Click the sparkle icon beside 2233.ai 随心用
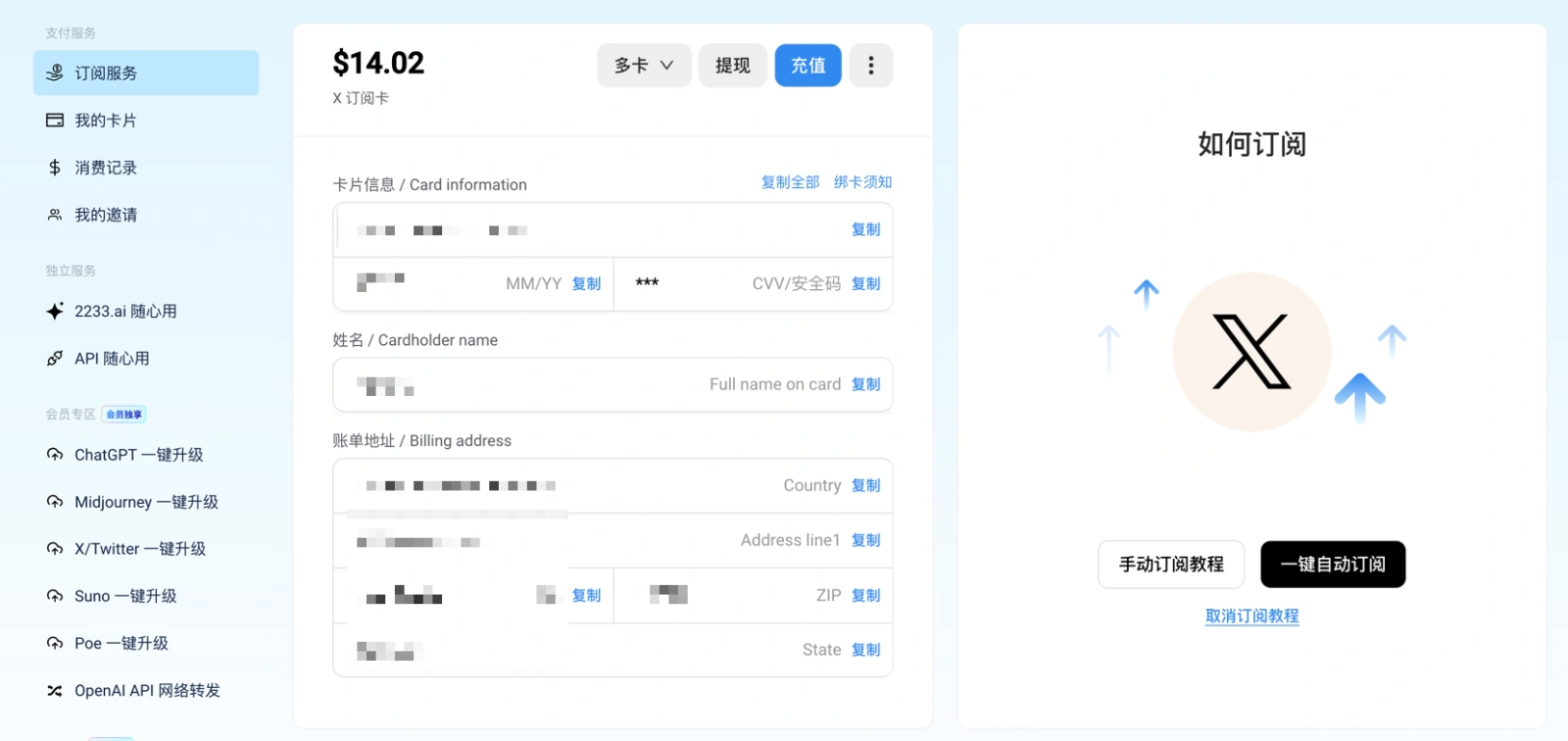Image resolution: width=1568 pixels, height=741 pixels. [55, 311]
